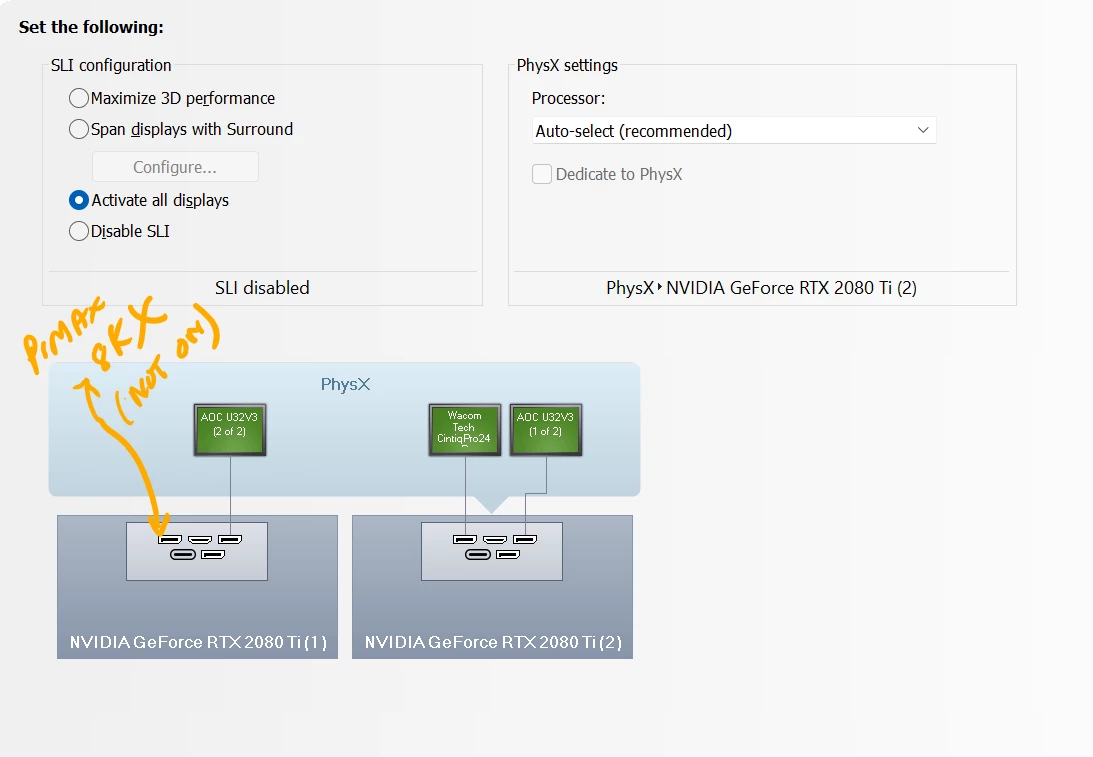Click the Configure... button
Image resolution: width=1093 pixels, height=757 pixels.
point(175,167)
